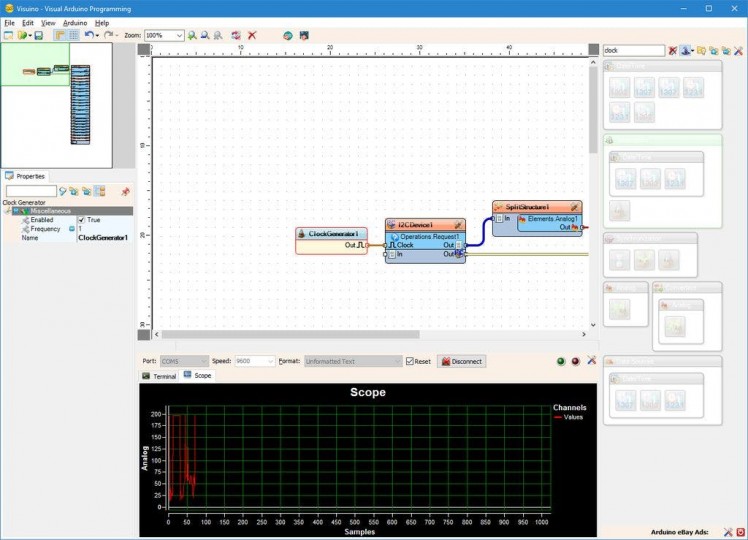Screen dimensions: 748x540
Task: Open the Format dropdown
Action: coord(397,361)
